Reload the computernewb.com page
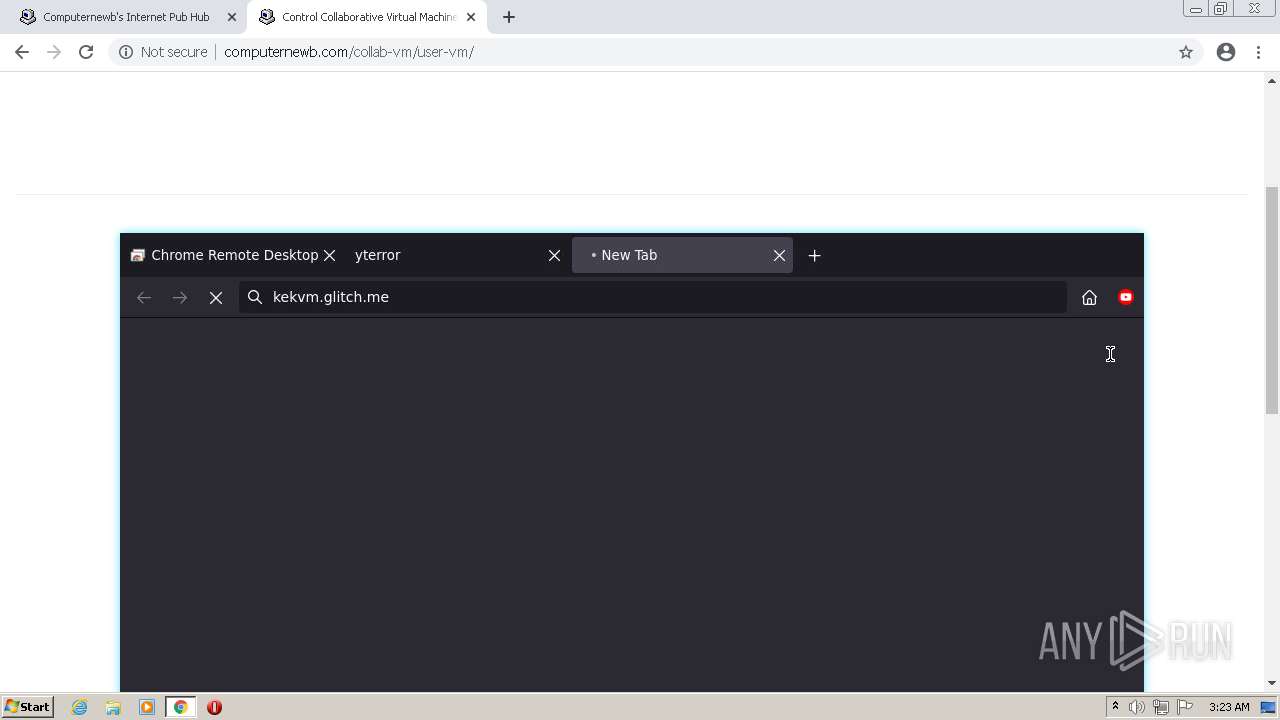The image size is (1280, 720). [86, 52]
